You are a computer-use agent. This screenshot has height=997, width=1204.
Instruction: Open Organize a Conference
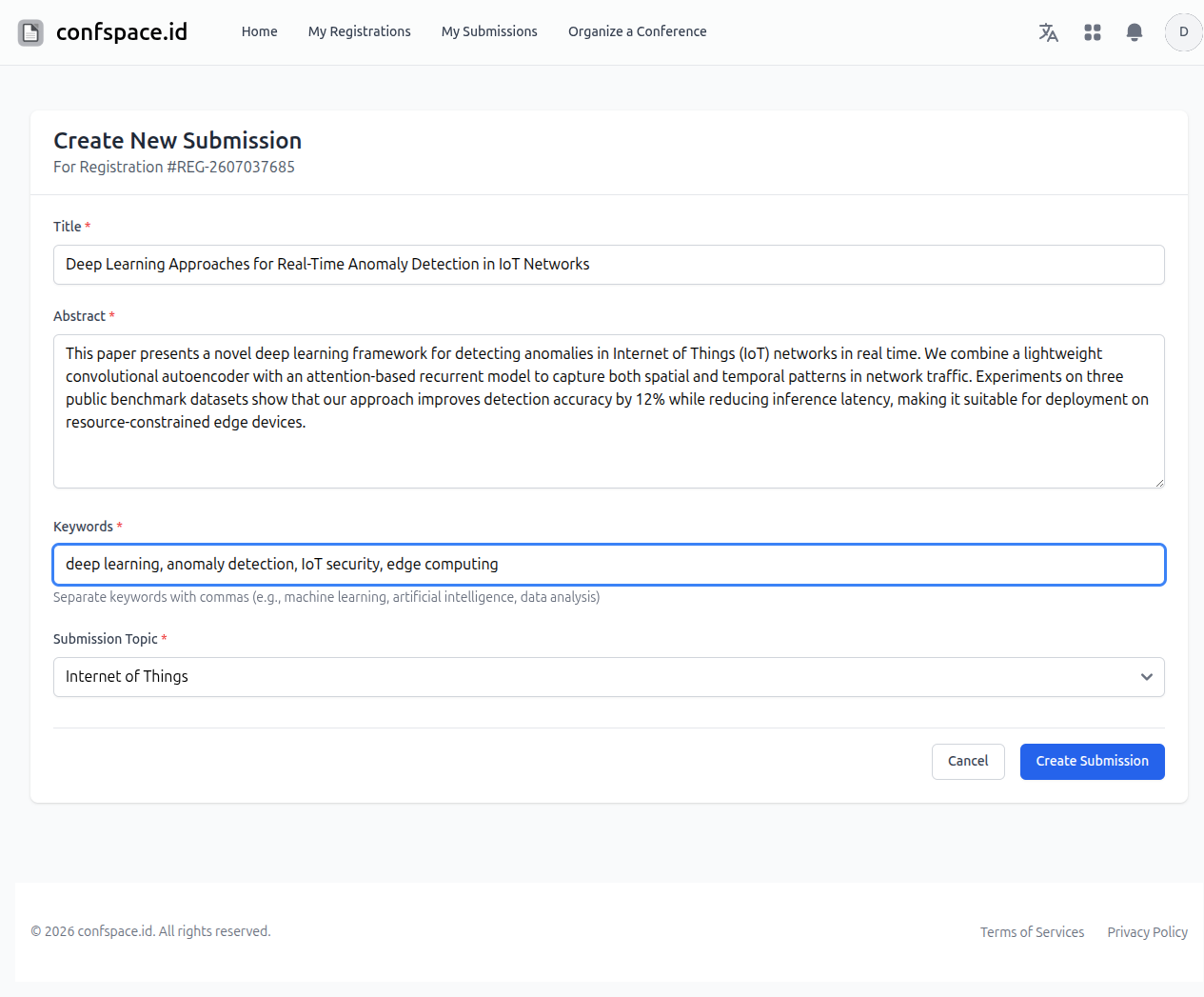(638, 31)
